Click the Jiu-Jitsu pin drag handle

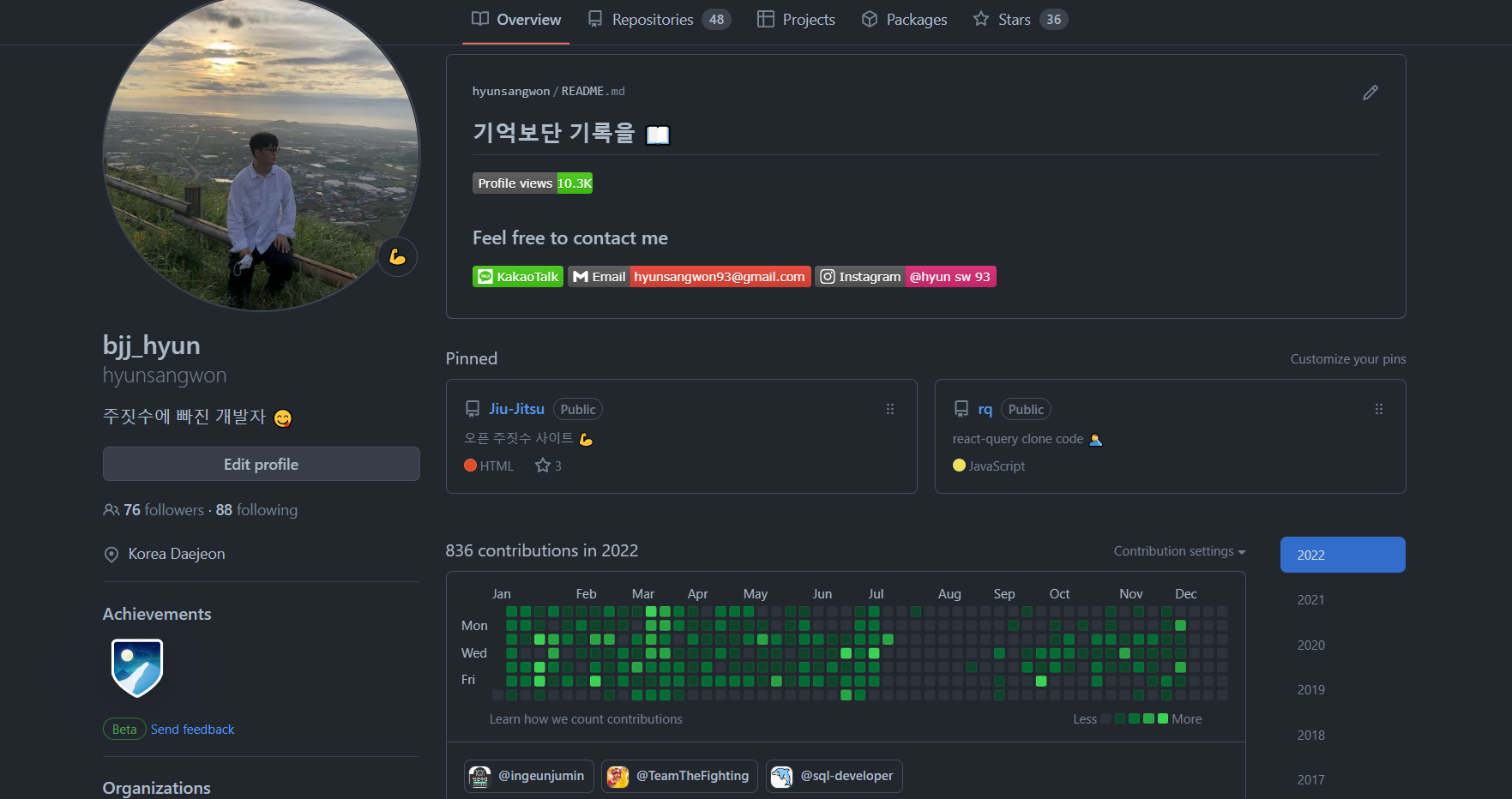[x=889, y=410]
